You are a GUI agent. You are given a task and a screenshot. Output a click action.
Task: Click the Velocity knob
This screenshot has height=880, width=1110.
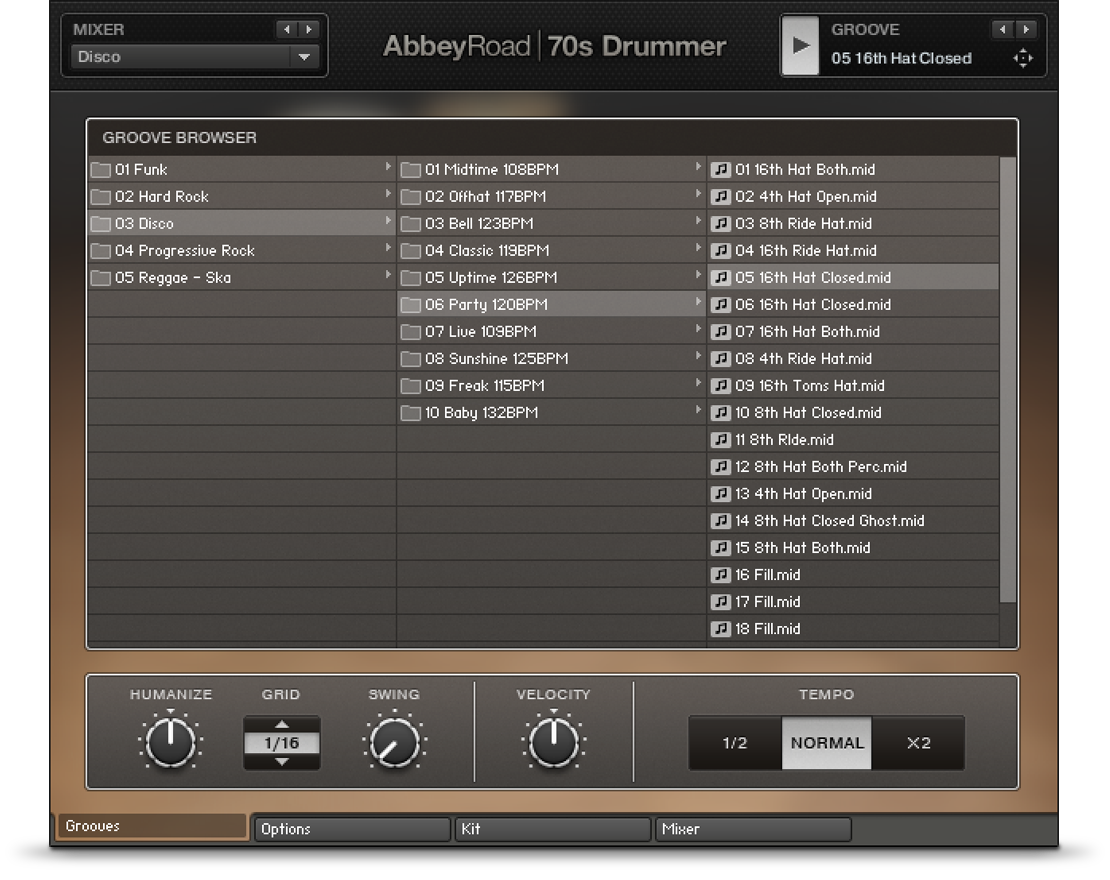click(x=554, y=742)
